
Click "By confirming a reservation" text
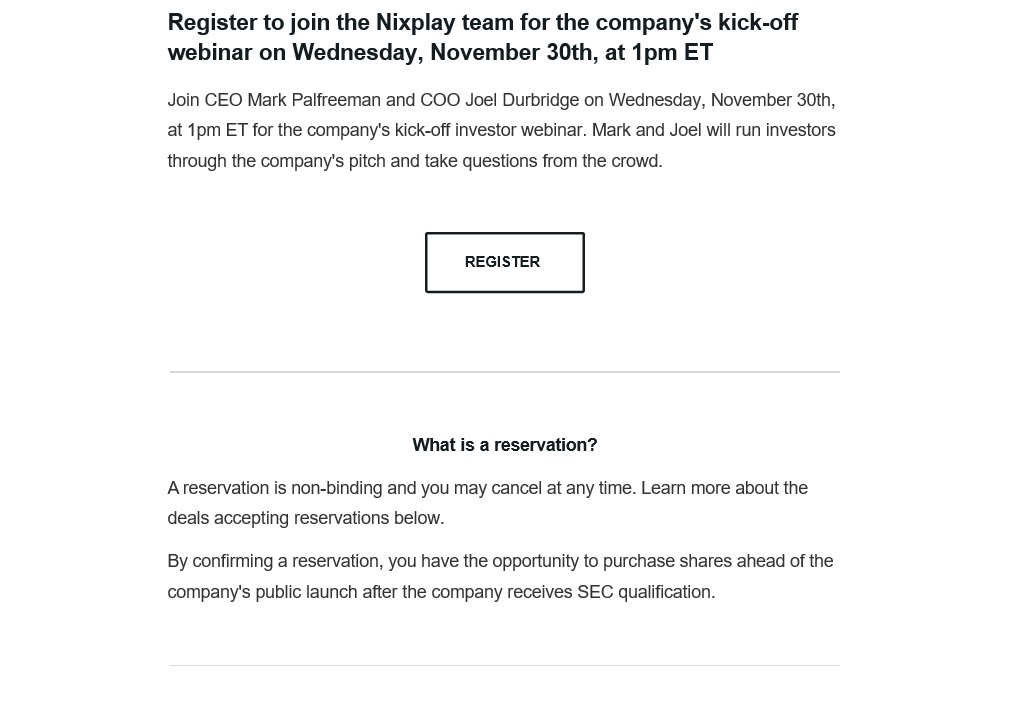coord(274,561)
